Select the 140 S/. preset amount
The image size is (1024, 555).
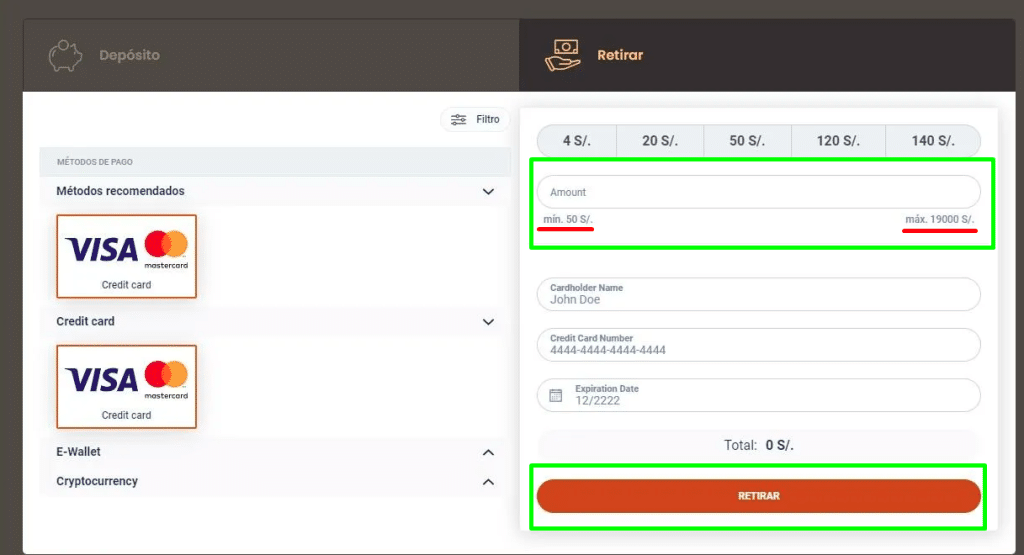coord(932,141)
